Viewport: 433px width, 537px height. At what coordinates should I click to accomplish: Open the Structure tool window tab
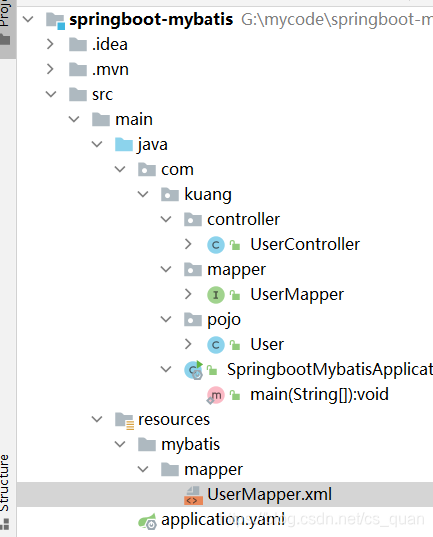(6, 493)
